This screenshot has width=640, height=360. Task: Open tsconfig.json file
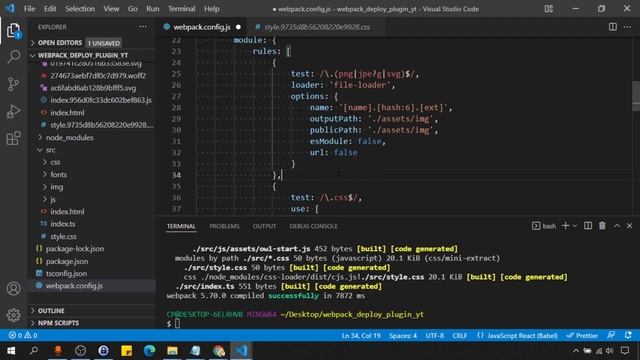[x=66, y=273]
